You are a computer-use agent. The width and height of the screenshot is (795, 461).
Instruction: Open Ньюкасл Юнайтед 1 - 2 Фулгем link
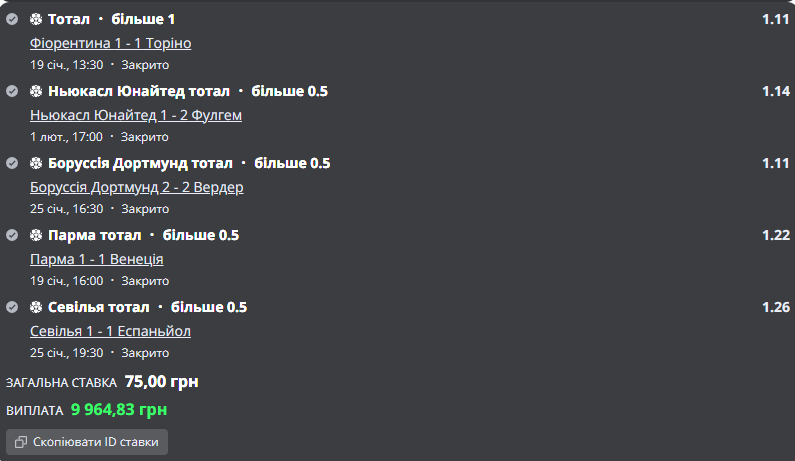click(136, 116)
